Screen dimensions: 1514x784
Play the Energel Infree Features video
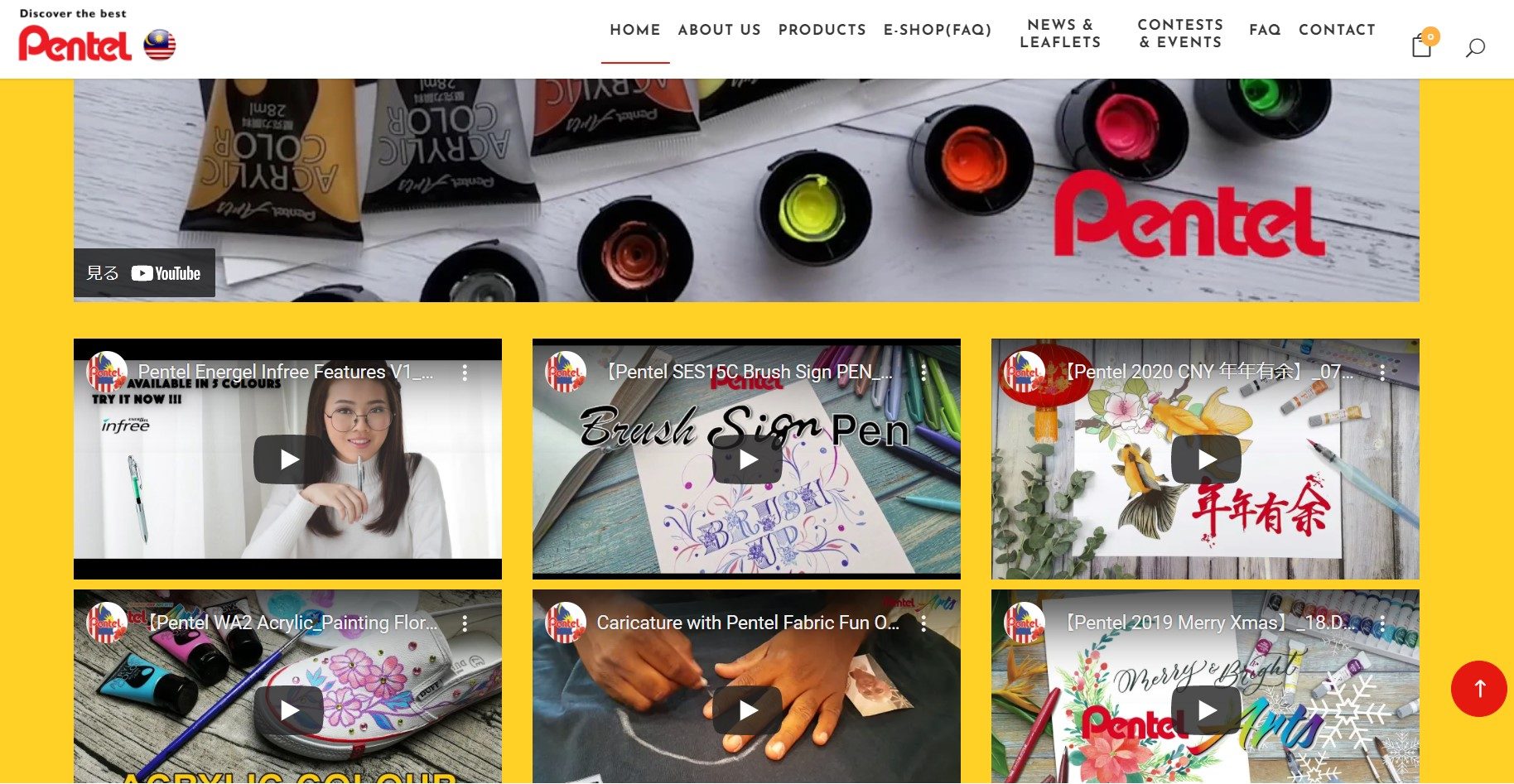pyautogui.click(x=288, y=459)
